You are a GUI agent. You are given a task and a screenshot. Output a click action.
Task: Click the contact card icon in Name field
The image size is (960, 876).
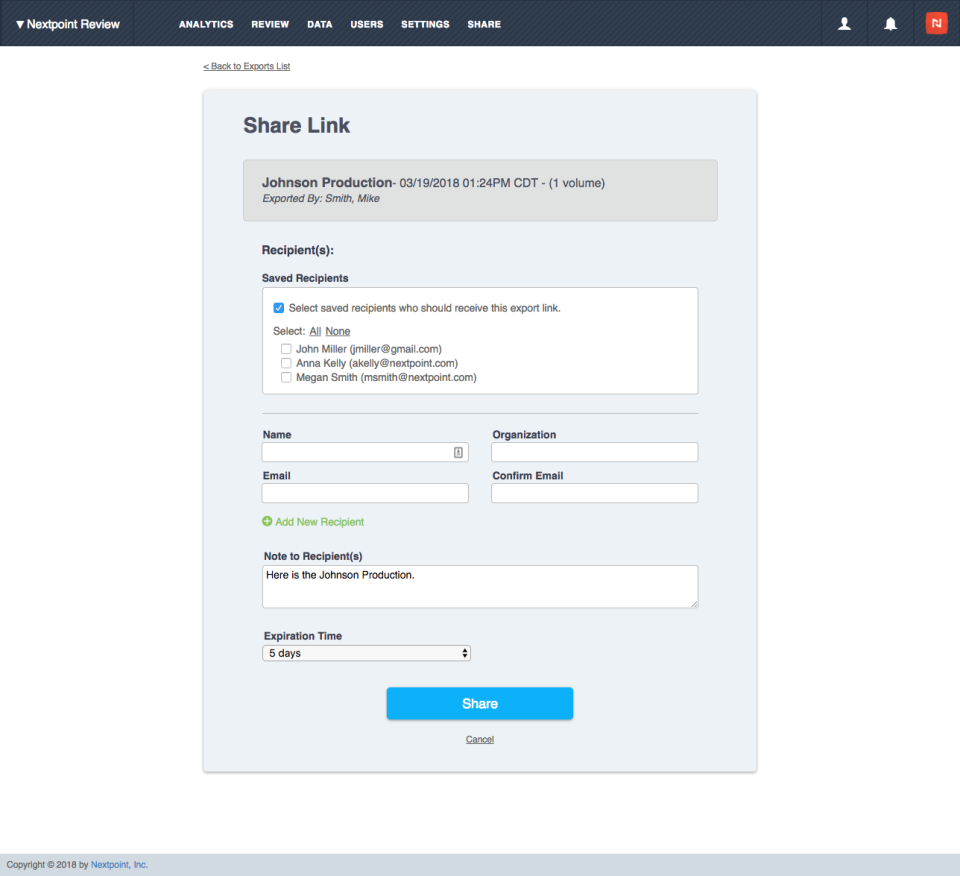coord(458,452)
